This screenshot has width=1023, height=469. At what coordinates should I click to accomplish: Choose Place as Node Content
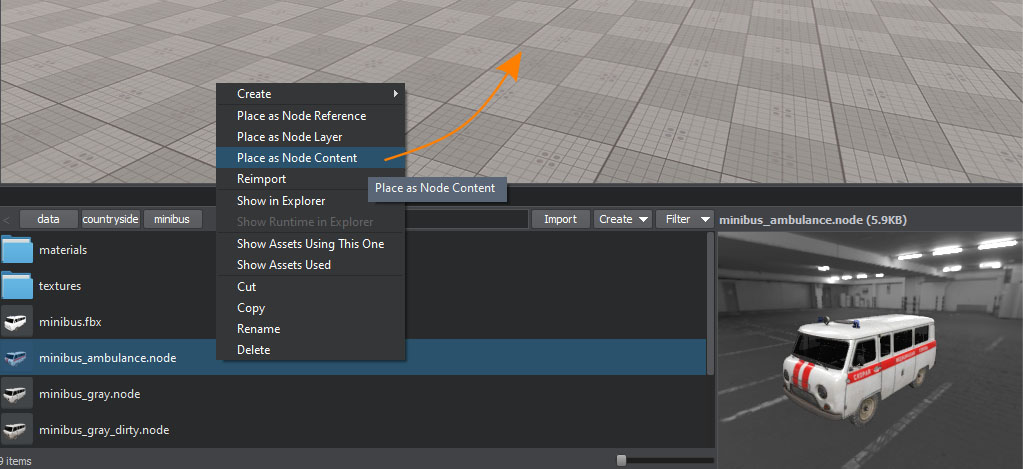click(297, 158)
